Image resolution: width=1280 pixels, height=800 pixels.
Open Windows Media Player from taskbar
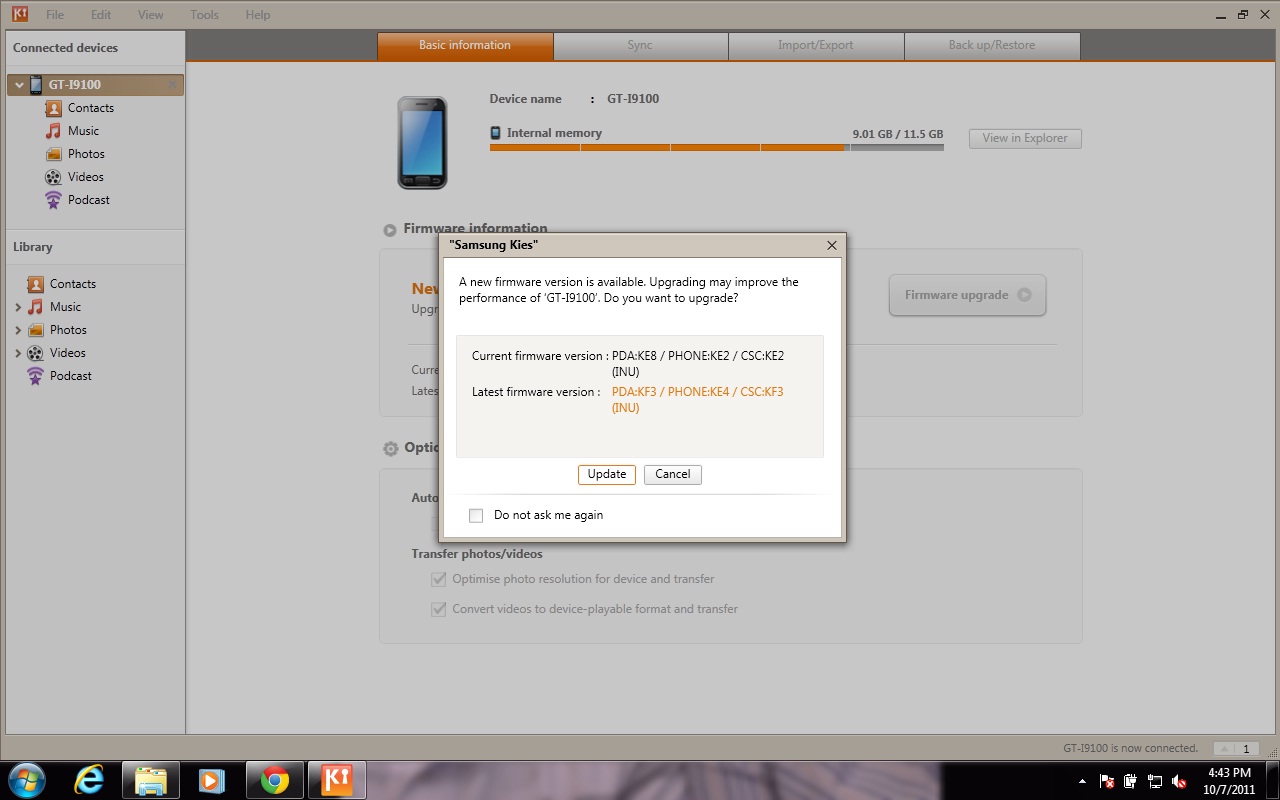212,780
